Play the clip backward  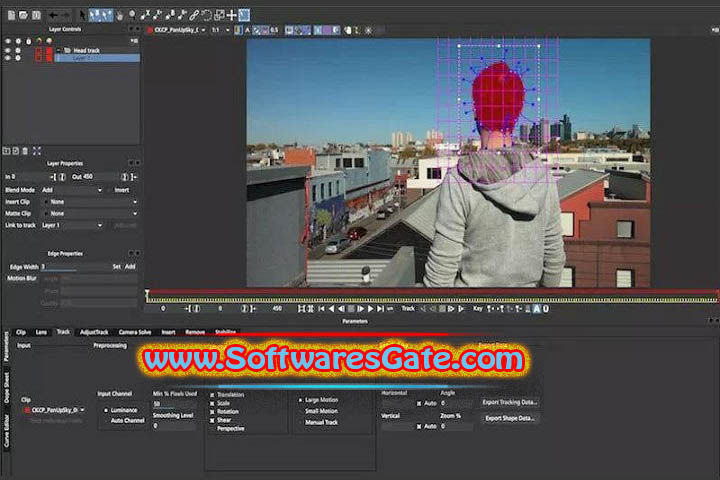(332, 309)
